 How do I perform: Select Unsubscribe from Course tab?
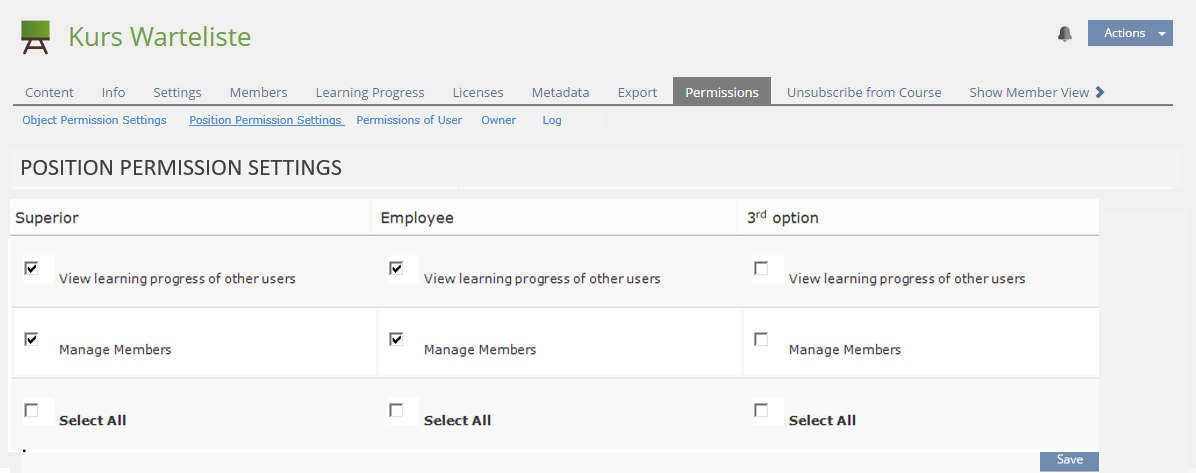pyautogui.click(x=864, y=92)
